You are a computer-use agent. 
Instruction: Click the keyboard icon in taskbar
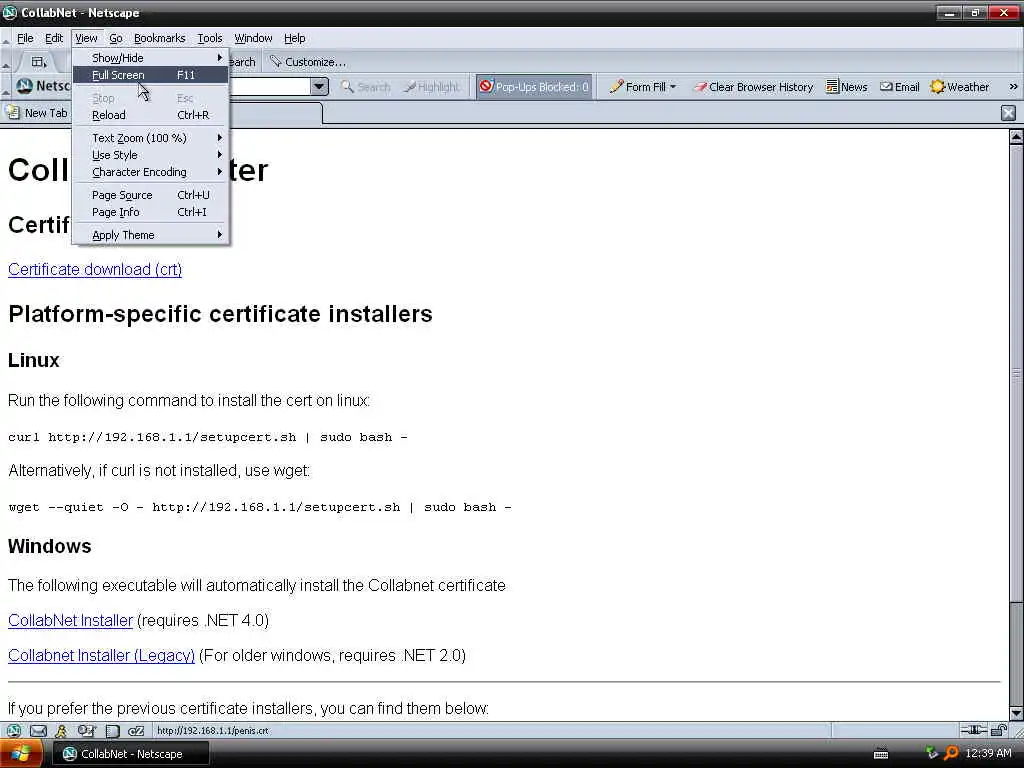click(x=881, y=754)
